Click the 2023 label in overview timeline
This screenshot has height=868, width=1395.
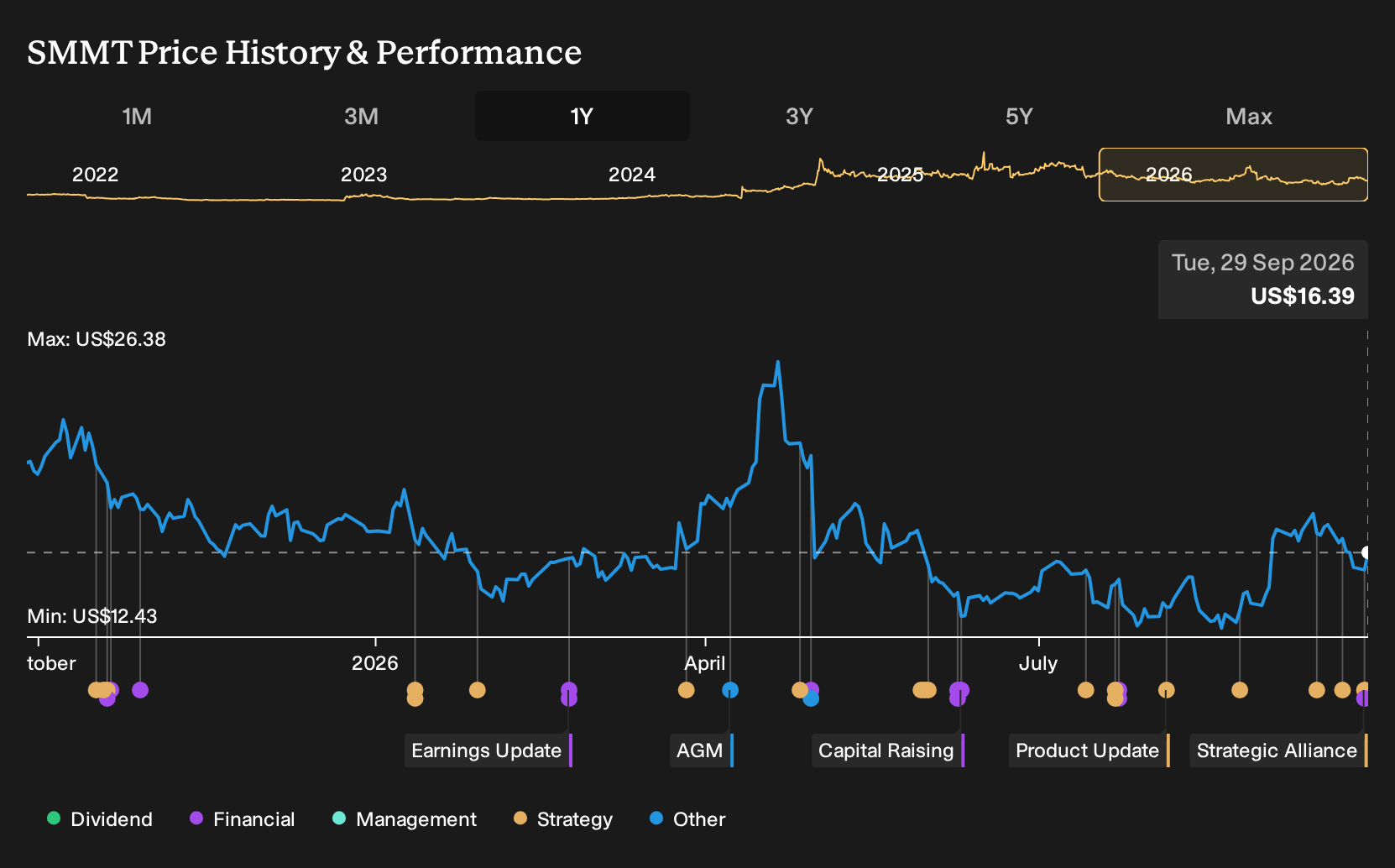363,175
